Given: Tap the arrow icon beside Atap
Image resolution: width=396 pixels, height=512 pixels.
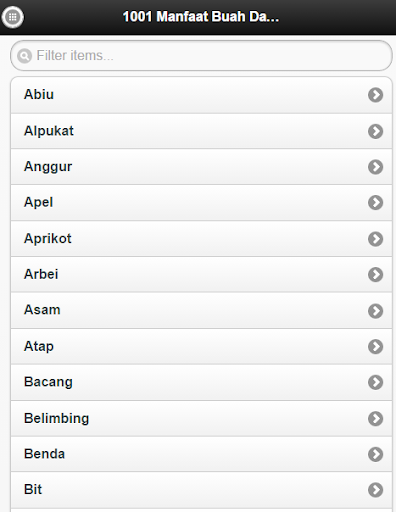Looking at the screenshot, I should pyautogui.click(x=375, y=346).
